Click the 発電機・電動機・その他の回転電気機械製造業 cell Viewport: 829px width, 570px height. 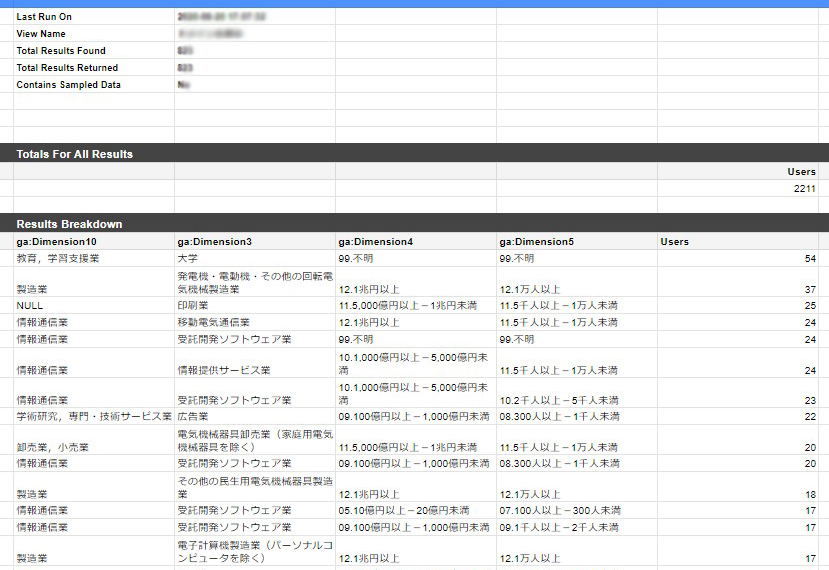point(255,282)
